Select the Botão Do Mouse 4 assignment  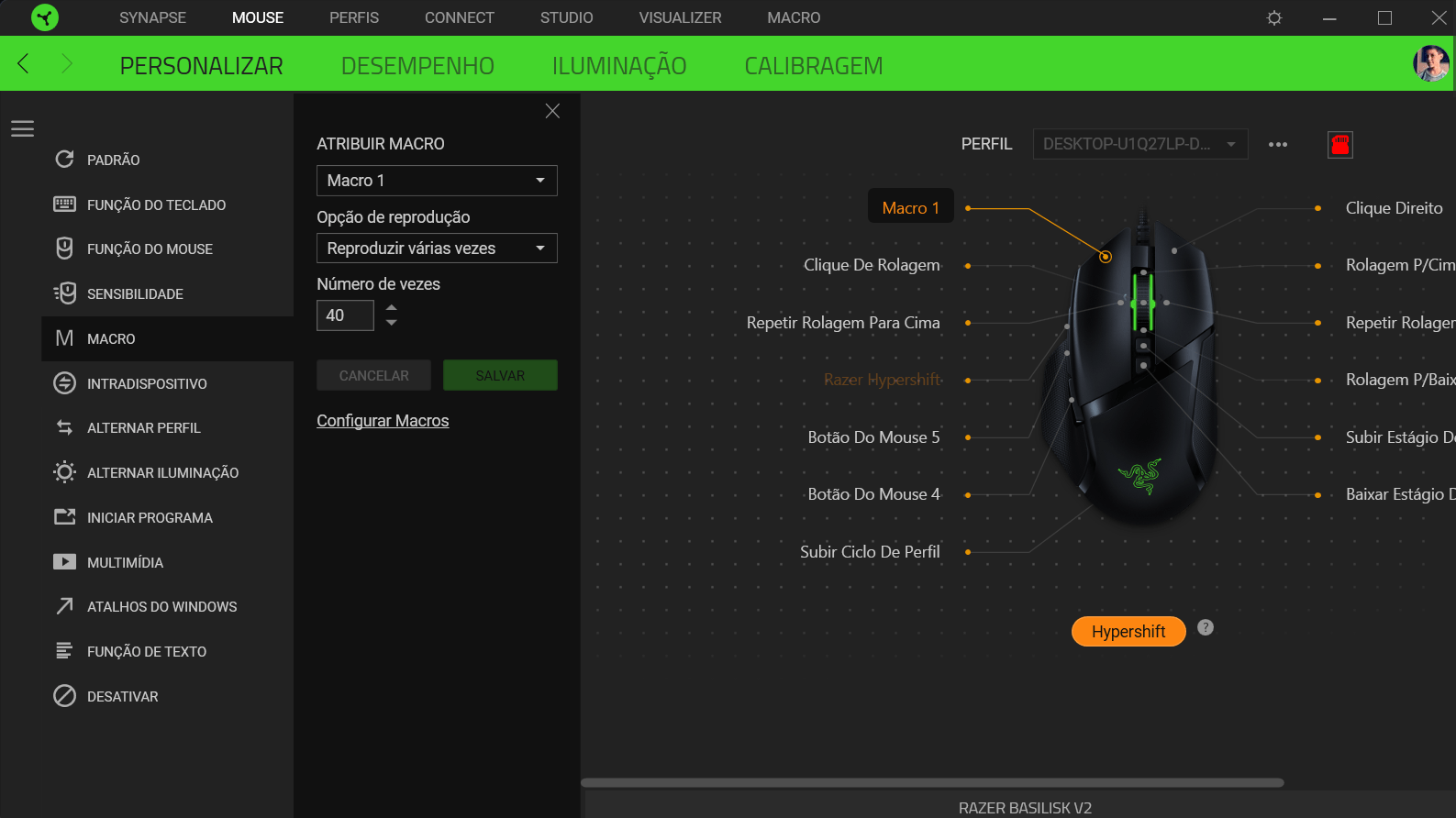(873, 494)
